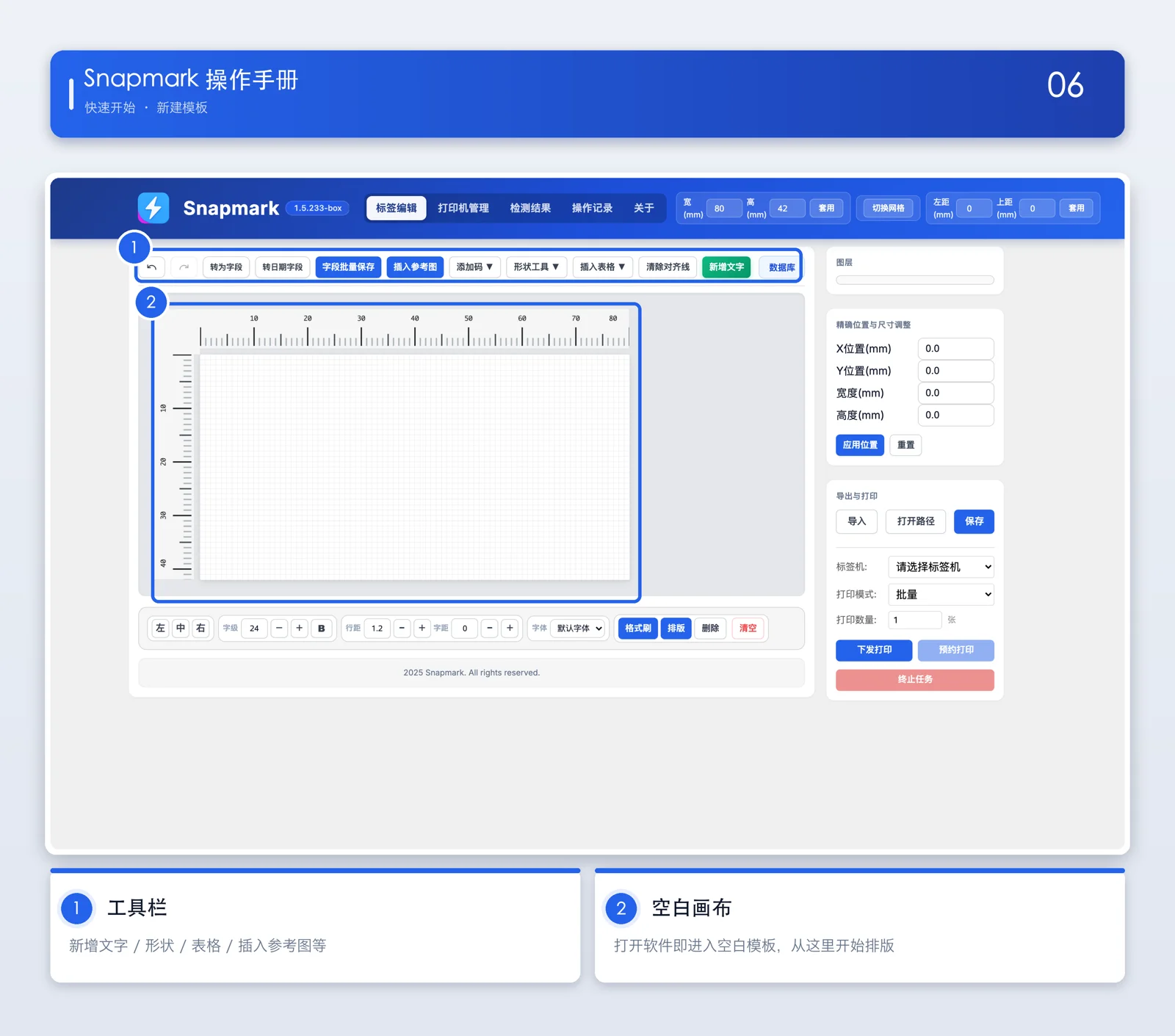This screenshot has height=1036, width=1175.
Task: Decrease character spacing with minus after 字距
Action: pyautogui.click(x=490, y=629)
